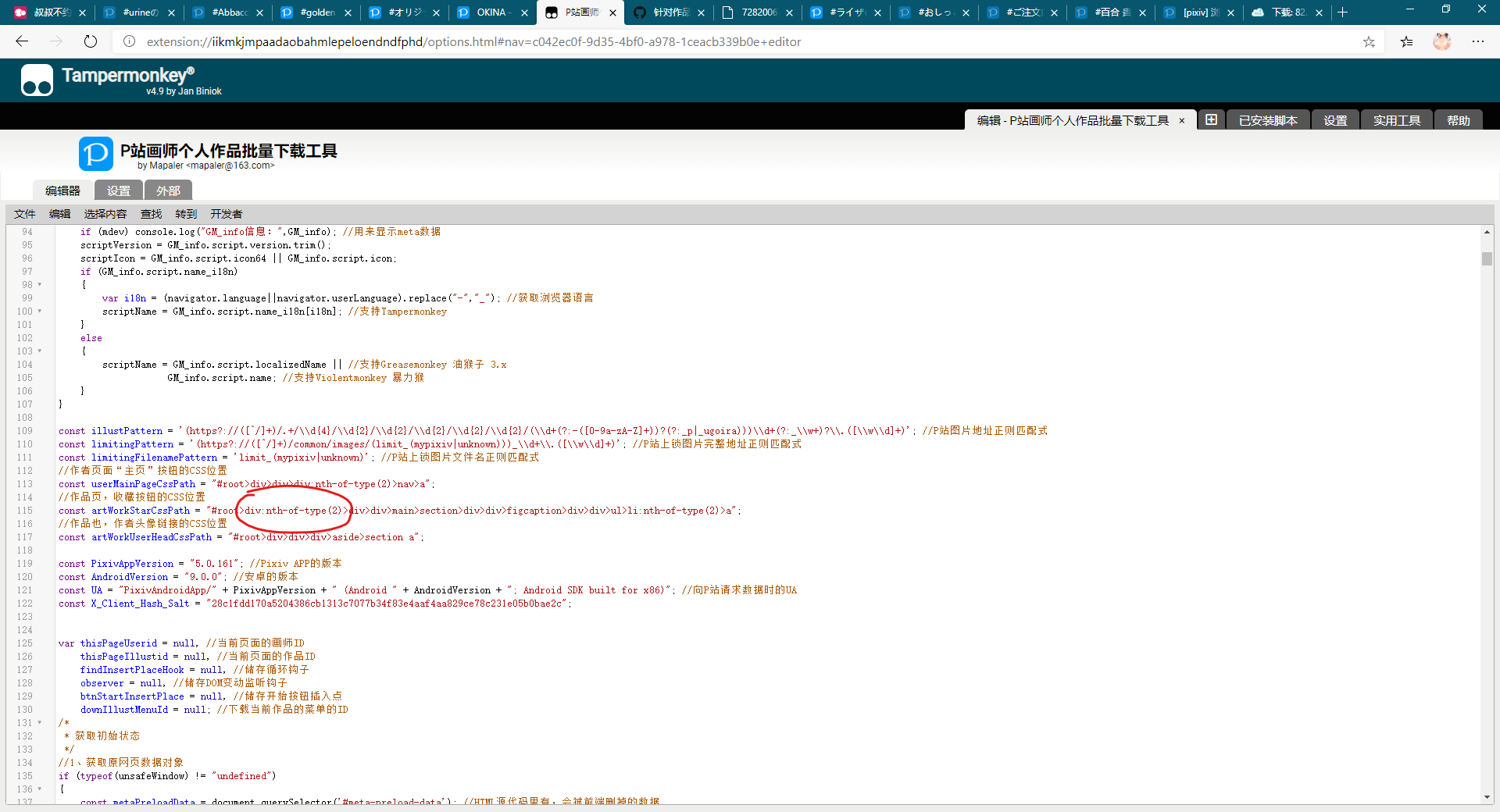The image size is (1500, 812).
Task: Navigate back using the back arrow
Action: pos(21,41)
